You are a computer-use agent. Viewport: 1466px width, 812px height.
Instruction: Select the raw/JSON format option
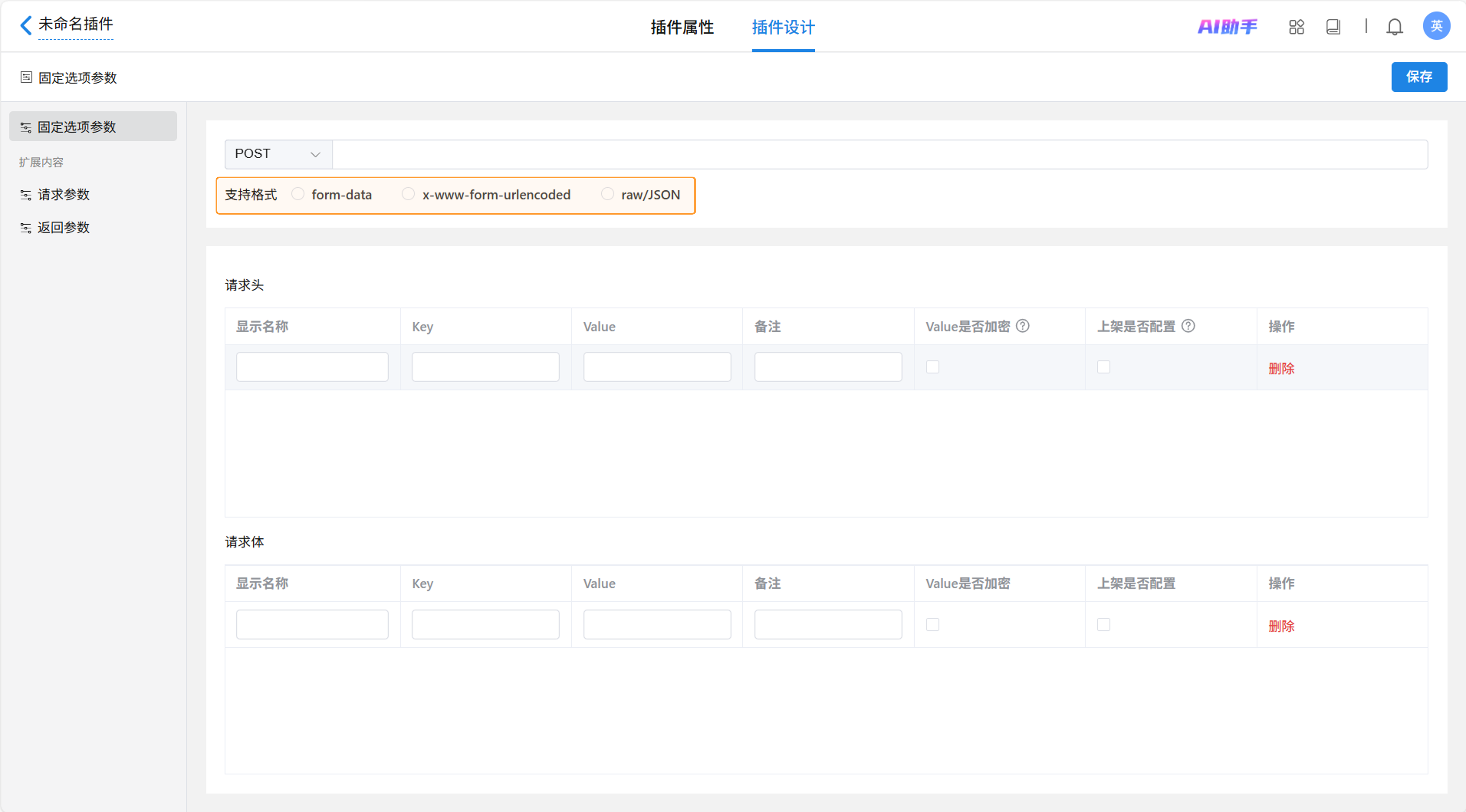607,194
